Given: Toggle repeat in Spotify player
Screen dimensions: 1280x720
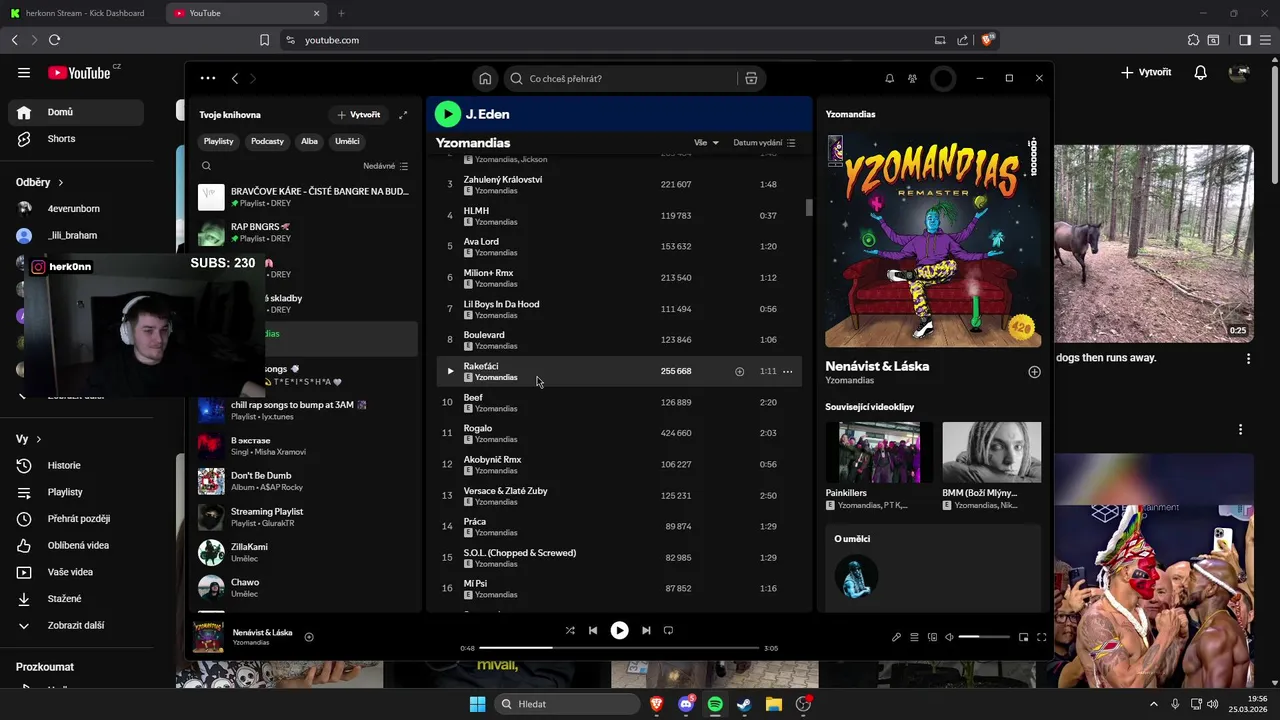Looking at the screenshot, I should tap(668, 630).
